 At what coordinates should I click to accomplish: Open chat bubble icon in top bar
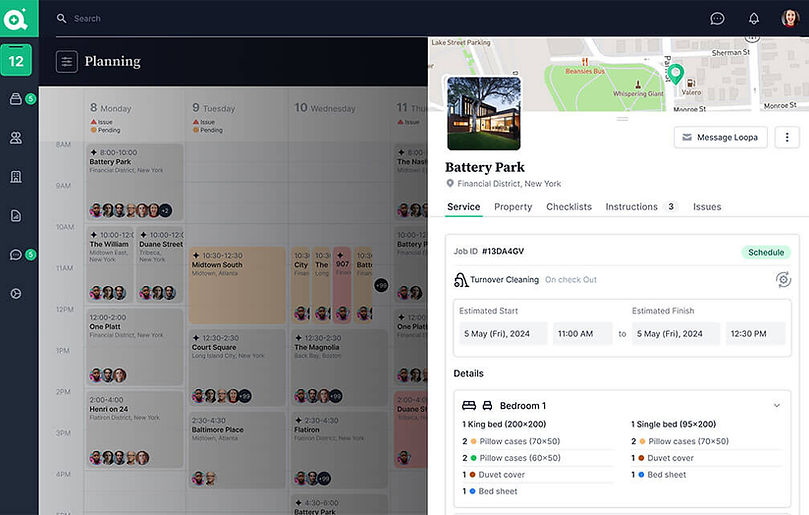point(717,19)
